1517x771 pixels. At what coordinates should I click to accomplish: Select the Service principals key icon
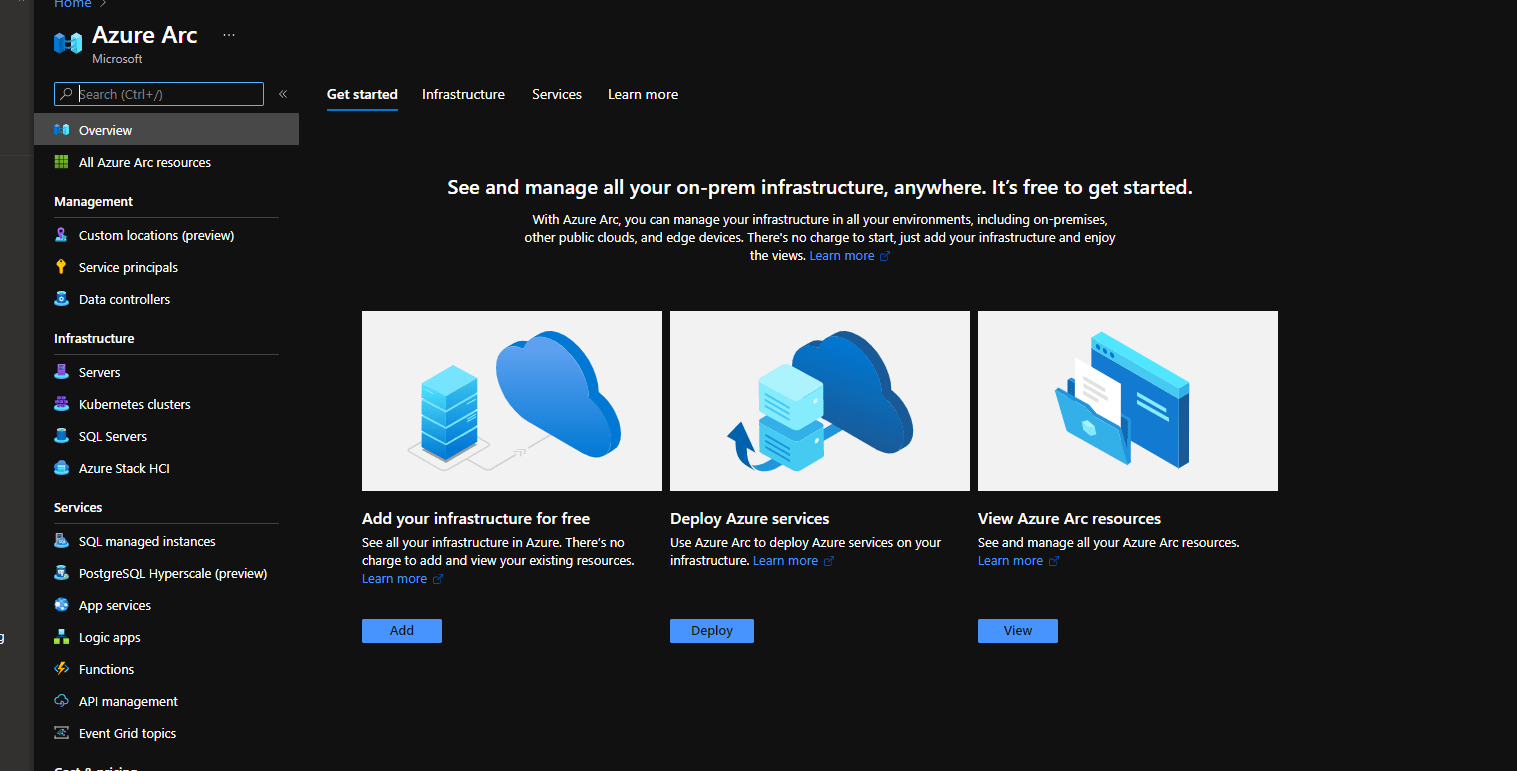click(61, 267)
